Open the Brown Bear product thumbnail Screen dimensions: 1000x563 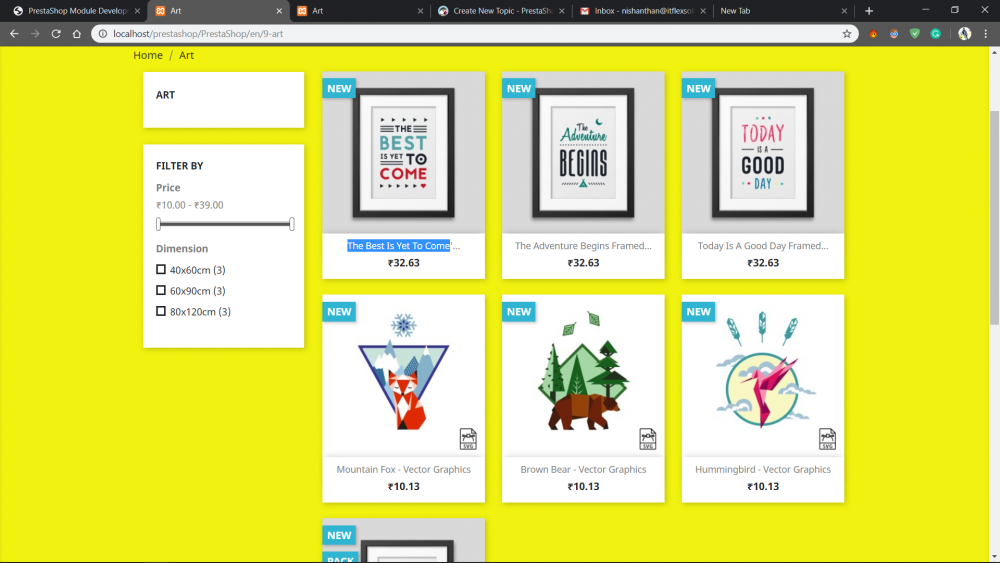pos(583,376)
